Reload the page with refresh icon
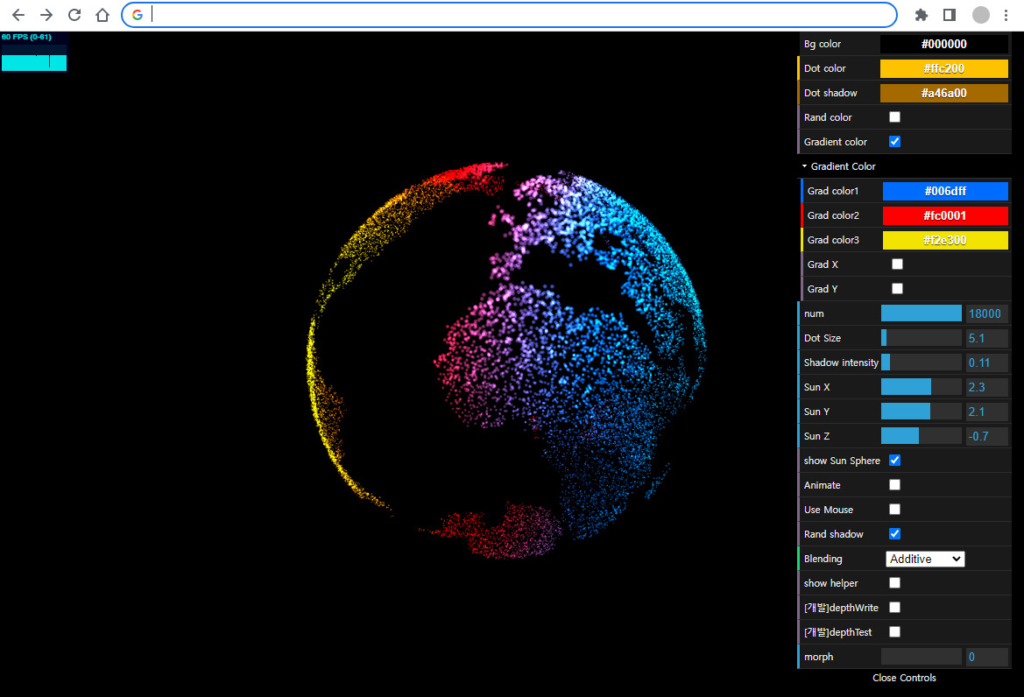This screenshot has width=1024, height=697. coord(74,15)
